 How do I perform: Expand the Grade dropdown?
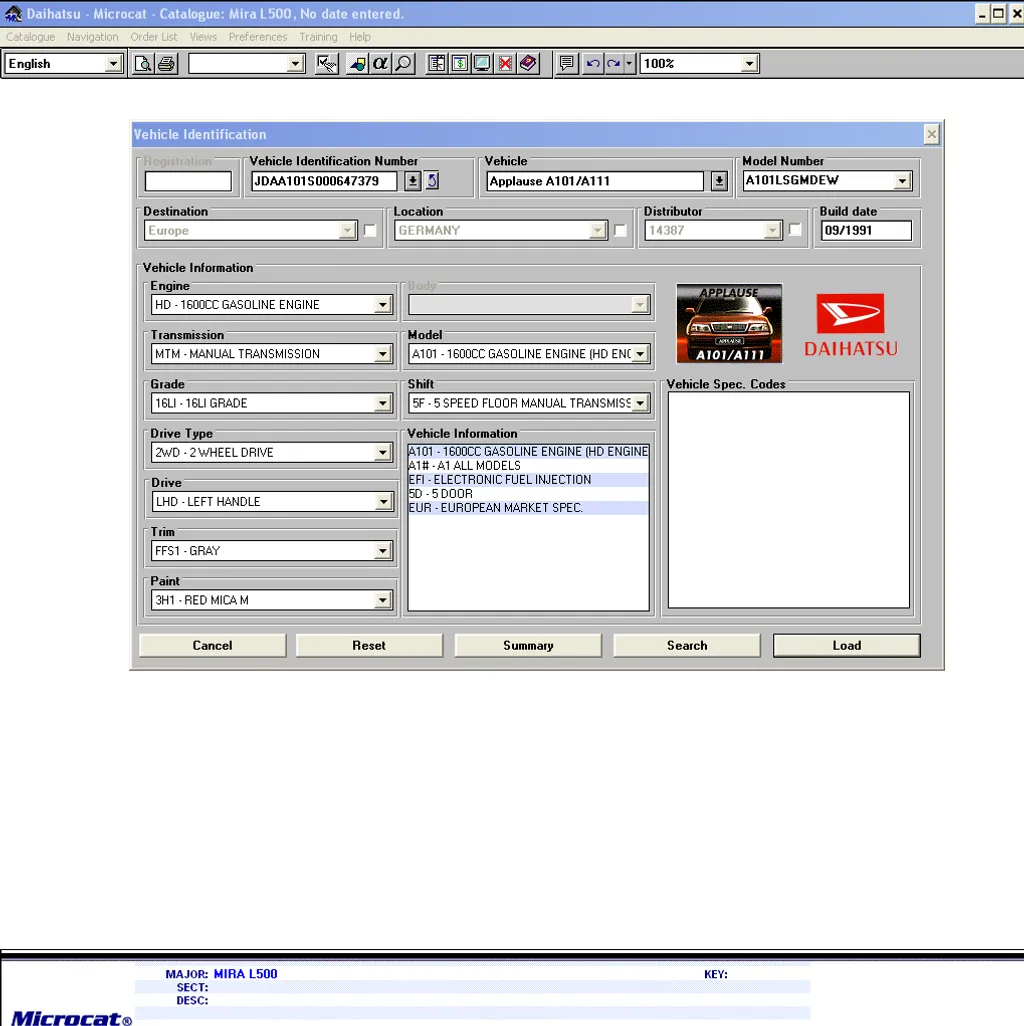[x=383, y=403]
